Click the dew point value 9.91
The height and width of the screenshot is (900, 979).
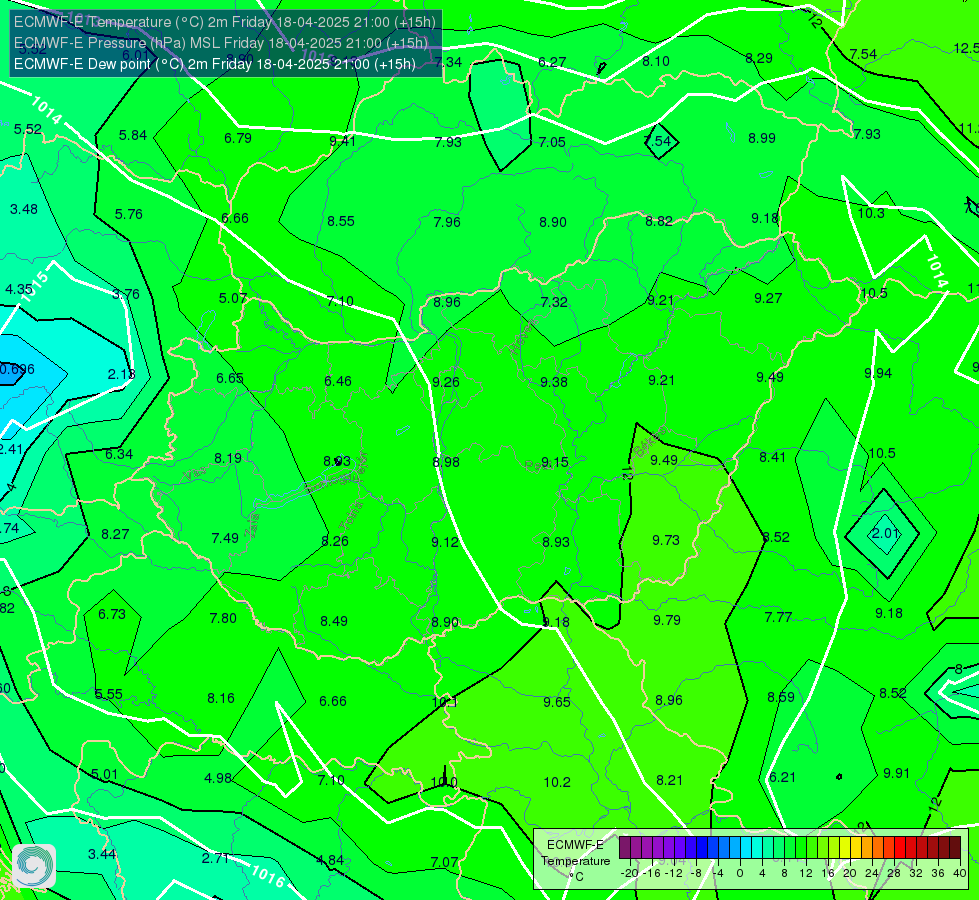click(897, 773)
